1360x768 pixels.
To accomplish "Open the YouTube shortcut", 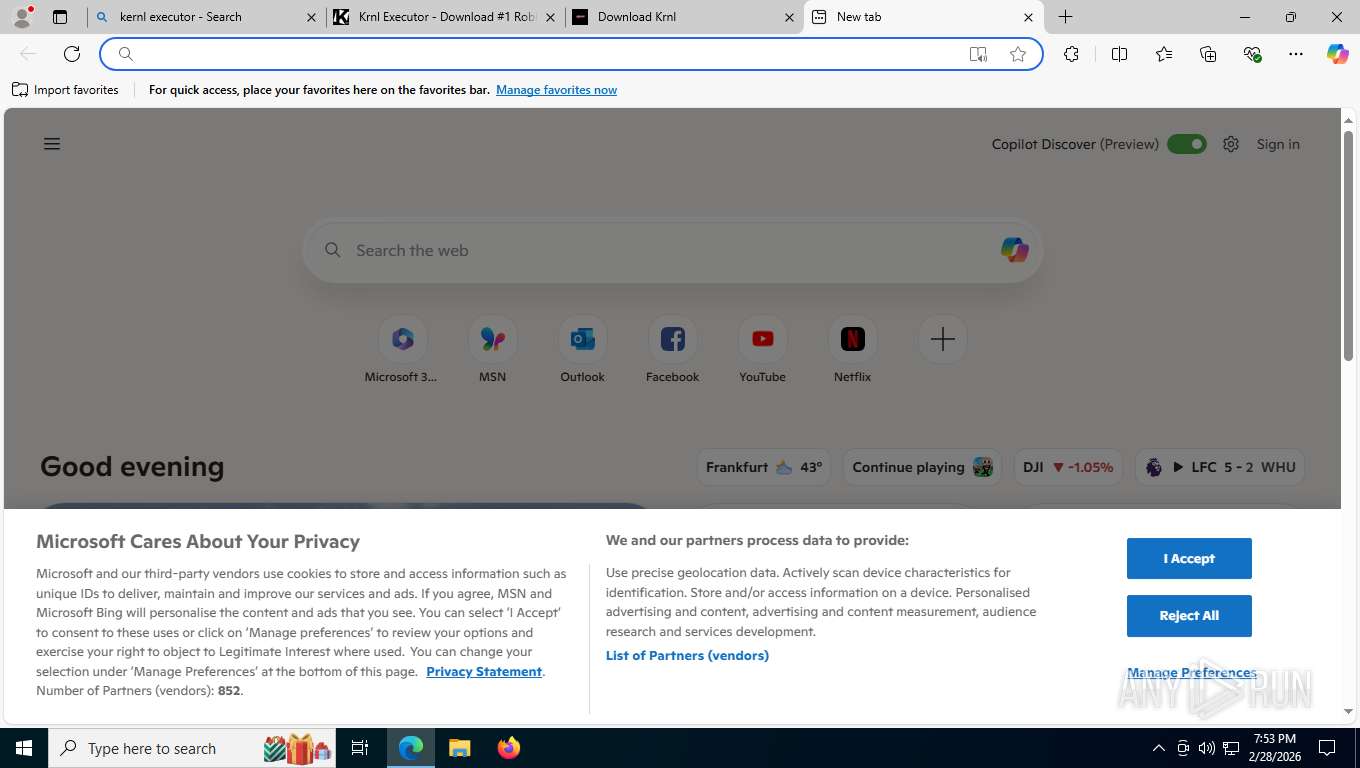I will tap(762, 350).
